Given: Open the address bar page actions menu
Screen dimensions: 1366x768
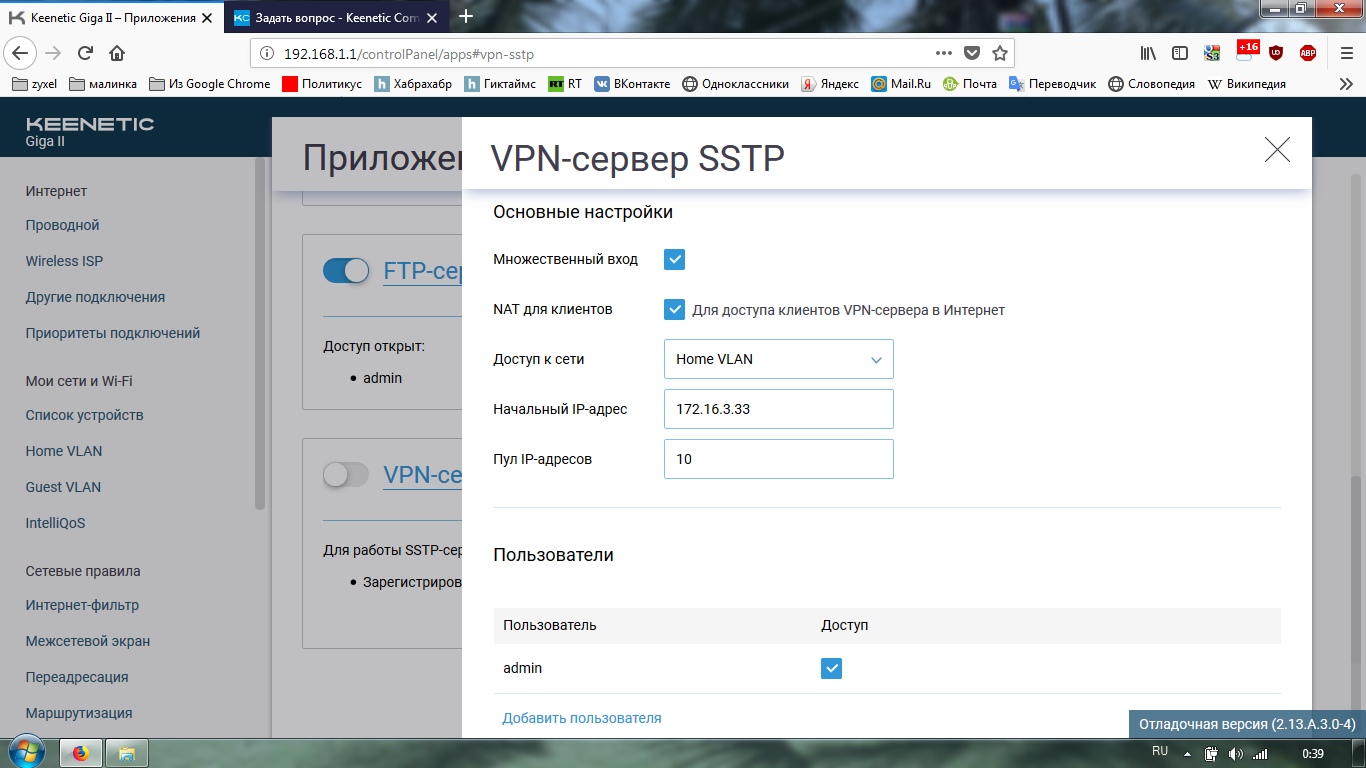Looking at the screenshot, I should tap(943, 53).
